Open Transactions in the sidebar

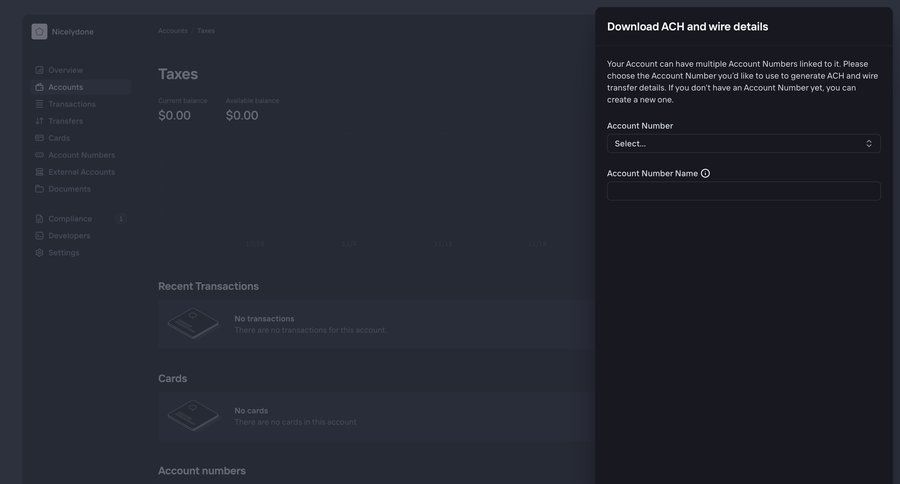[72, 104]
